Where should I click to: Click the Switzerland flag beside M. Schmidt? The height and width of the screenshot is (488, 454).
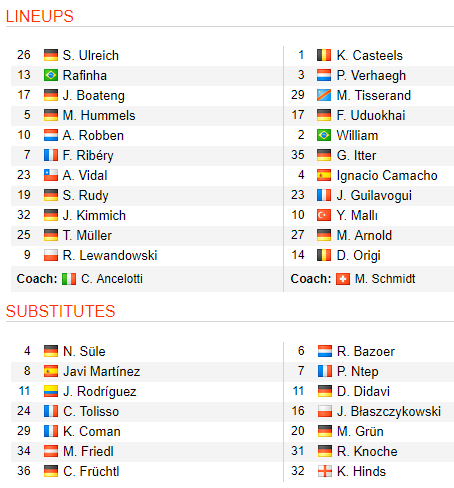coord(343,279)
